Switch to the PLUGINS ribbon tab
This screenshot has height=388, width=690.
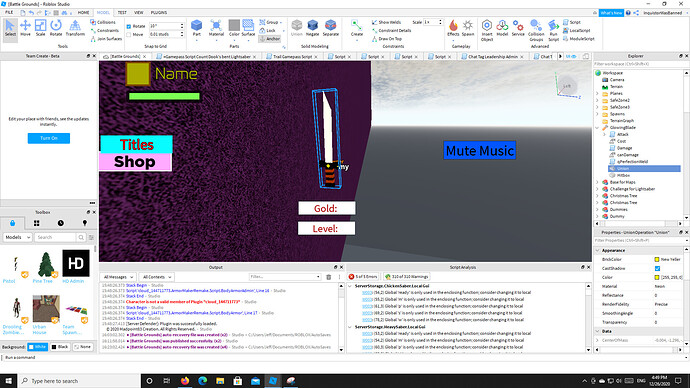(x=159, y=12)
